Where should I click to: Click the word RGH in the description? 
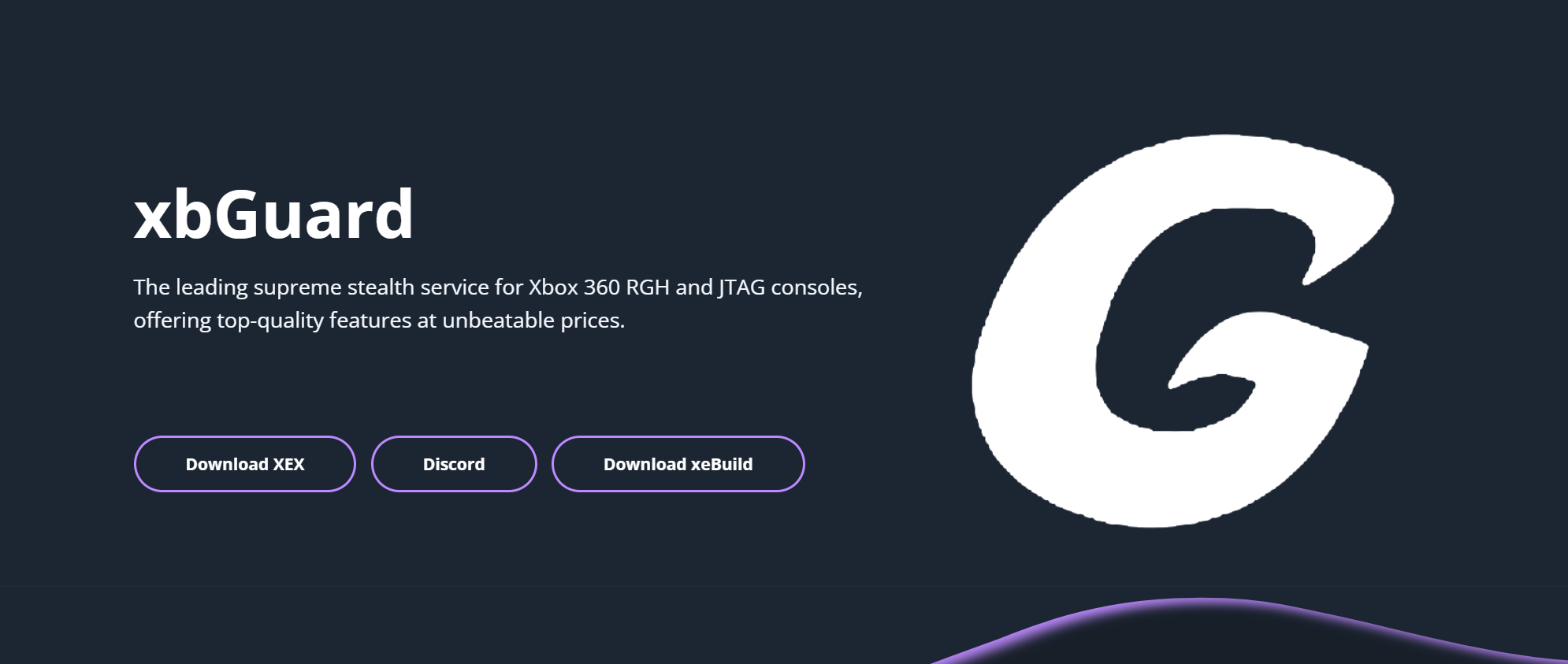pyautogui.click(x=648, y=287)
